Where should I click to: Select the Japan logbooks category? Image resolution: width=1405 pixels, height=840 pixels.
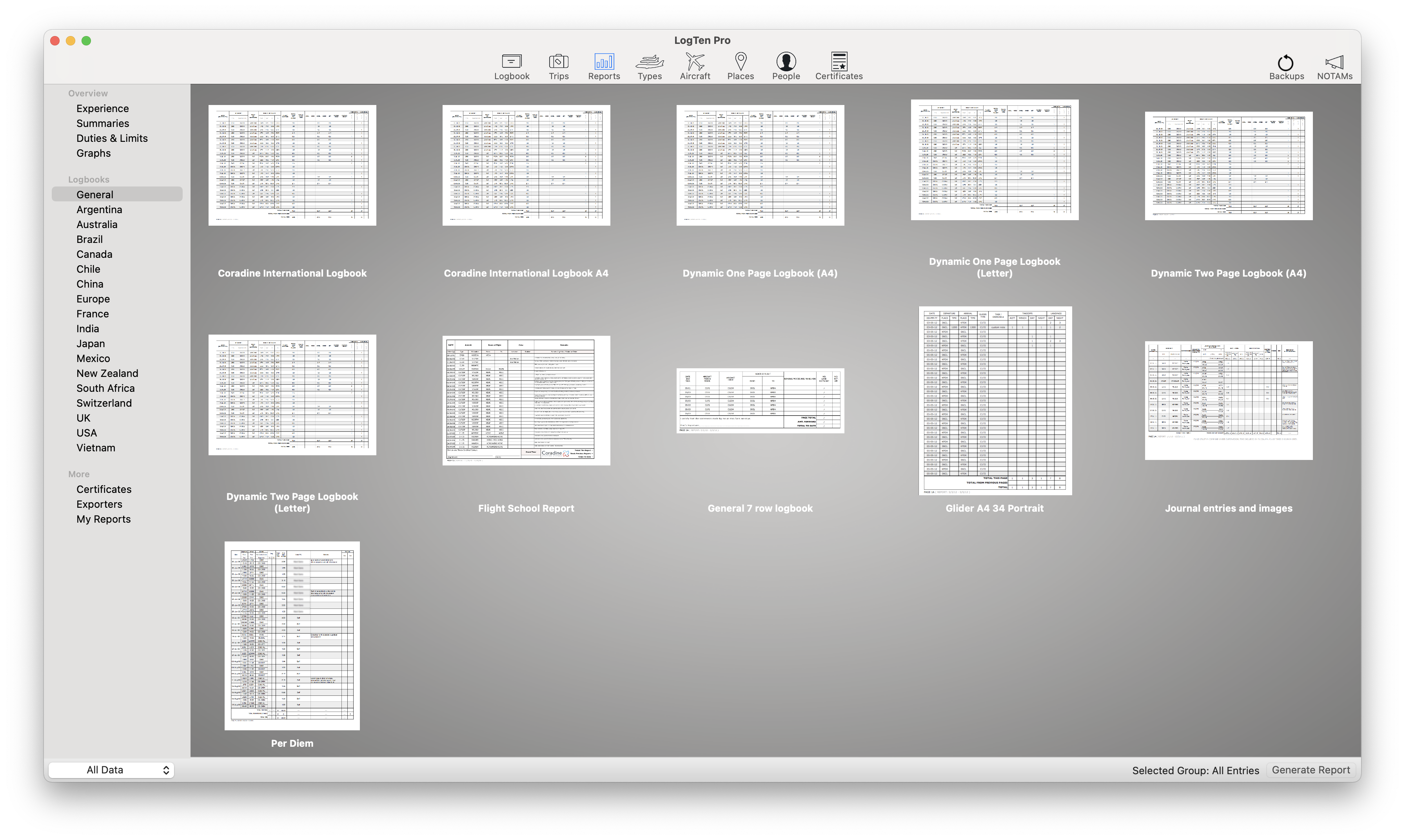click(90, 344)
